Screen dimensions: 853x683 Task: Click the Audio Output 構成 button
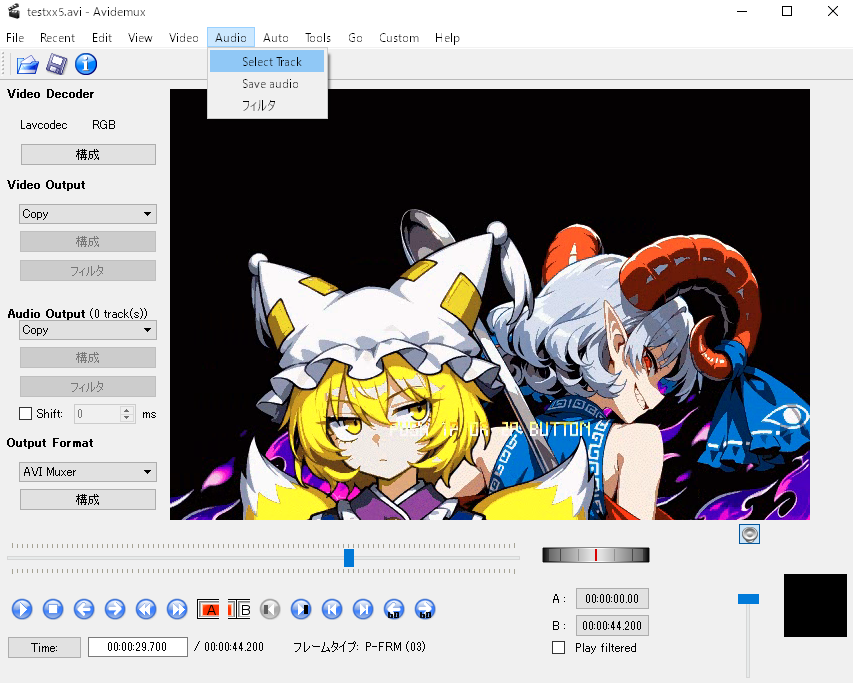coord(88,358)
